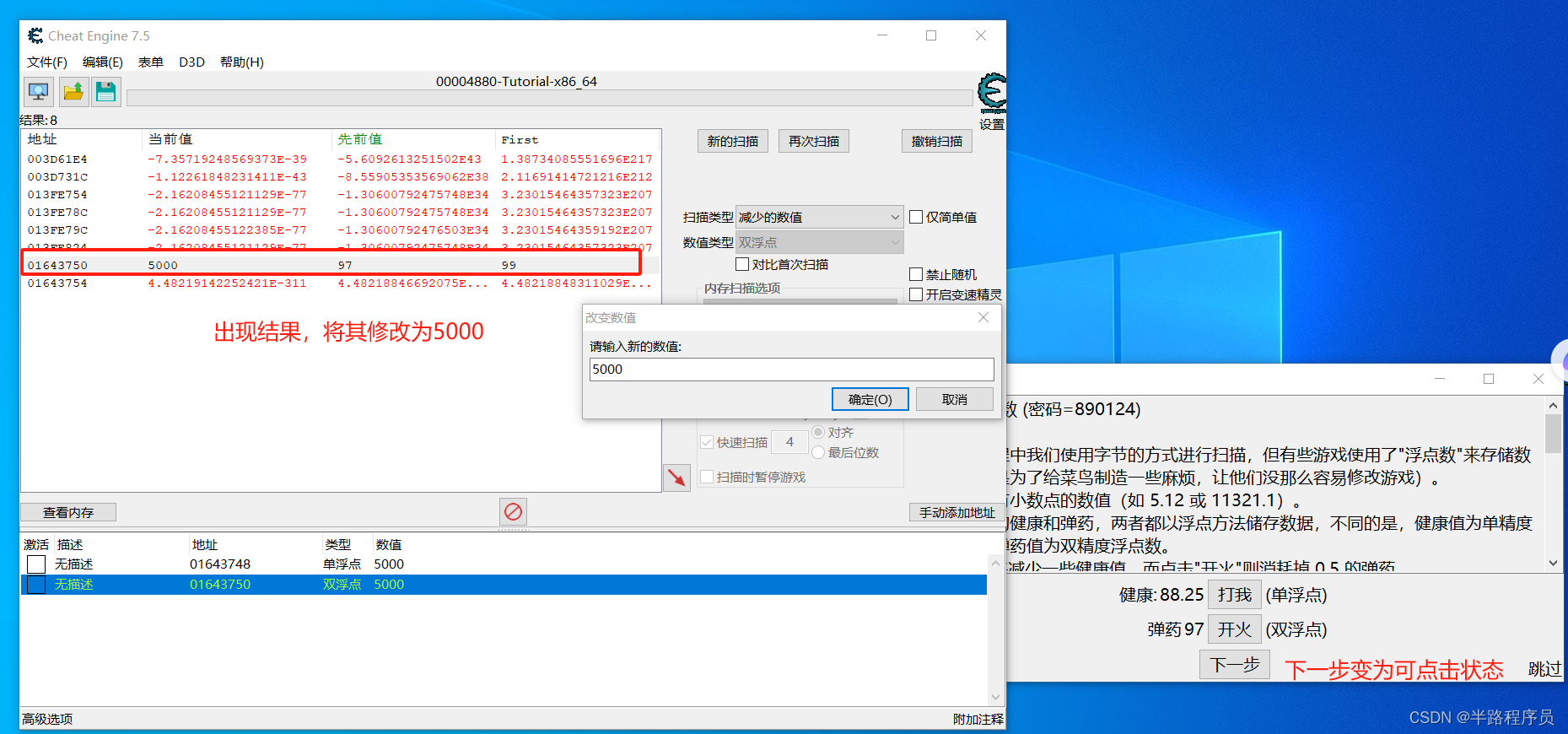The height and width of the screenshot is (734, 1568).
Task: Toggle the 快速扫描 checkbox
Action: click(x=707, y=442)
